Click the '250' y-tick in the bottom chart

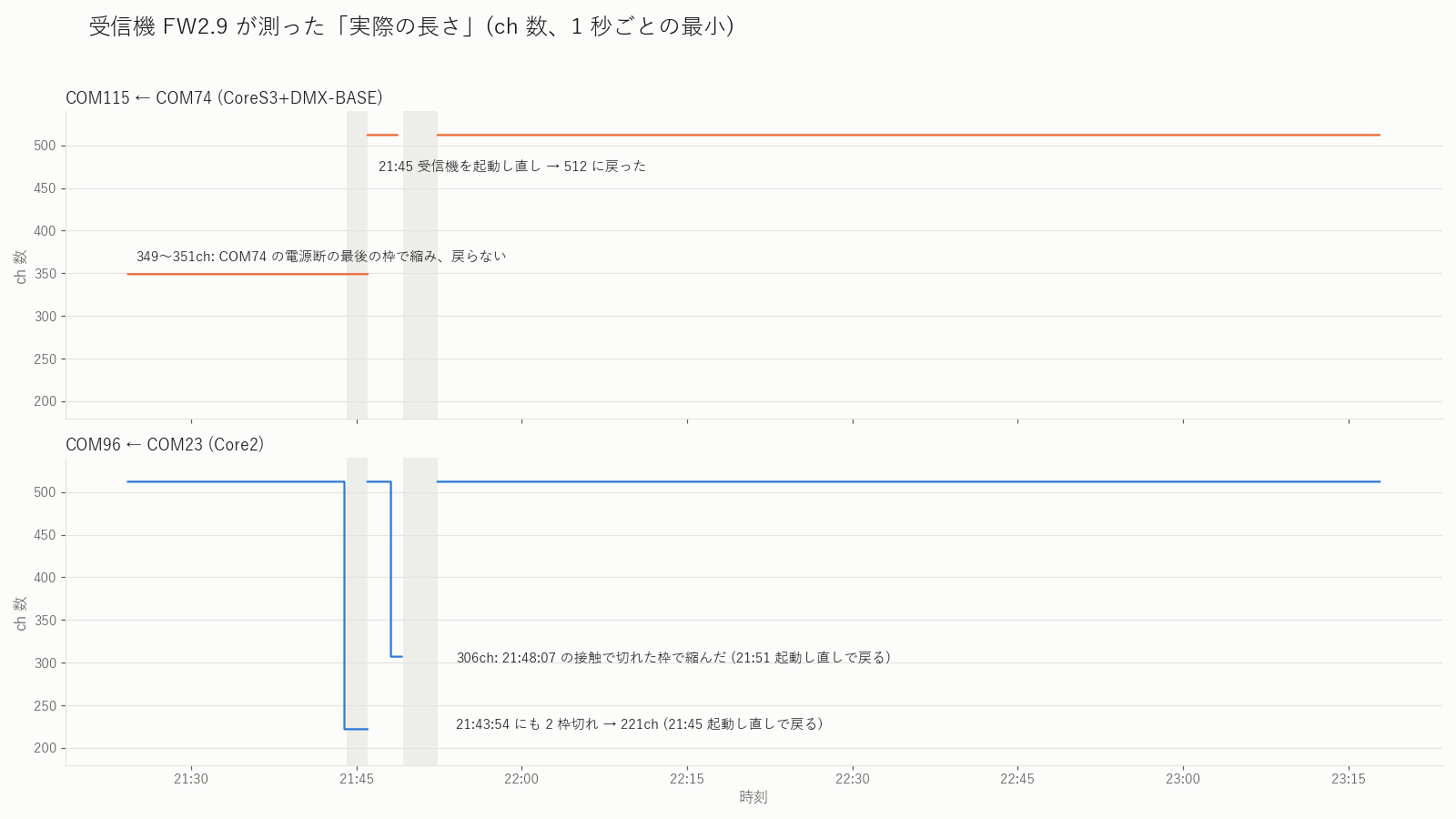pyautogui.click(x=45, y=706)
